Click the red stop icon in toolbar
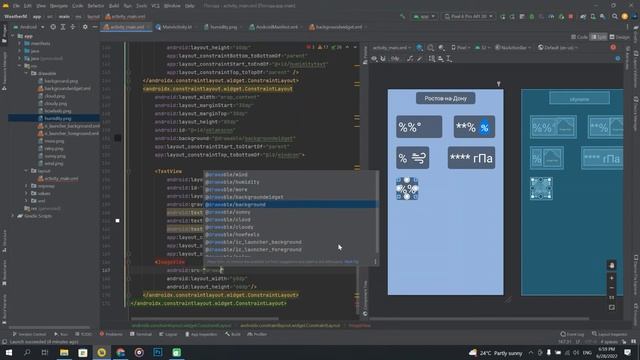This screenshot has width=640, height=360. [571, 16]
